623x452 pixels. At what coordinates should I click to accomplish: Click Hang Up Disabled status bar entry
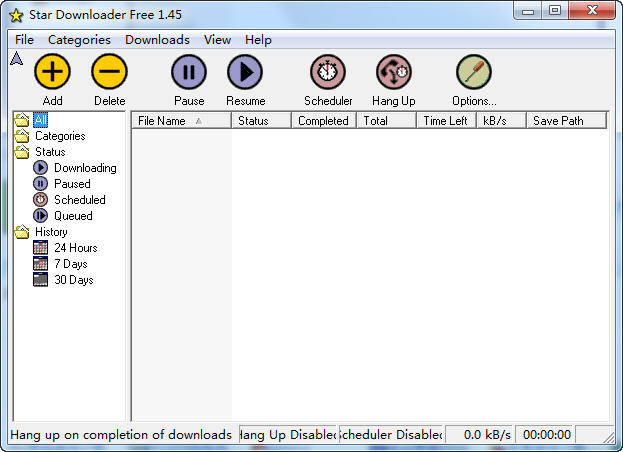[288, 435]
